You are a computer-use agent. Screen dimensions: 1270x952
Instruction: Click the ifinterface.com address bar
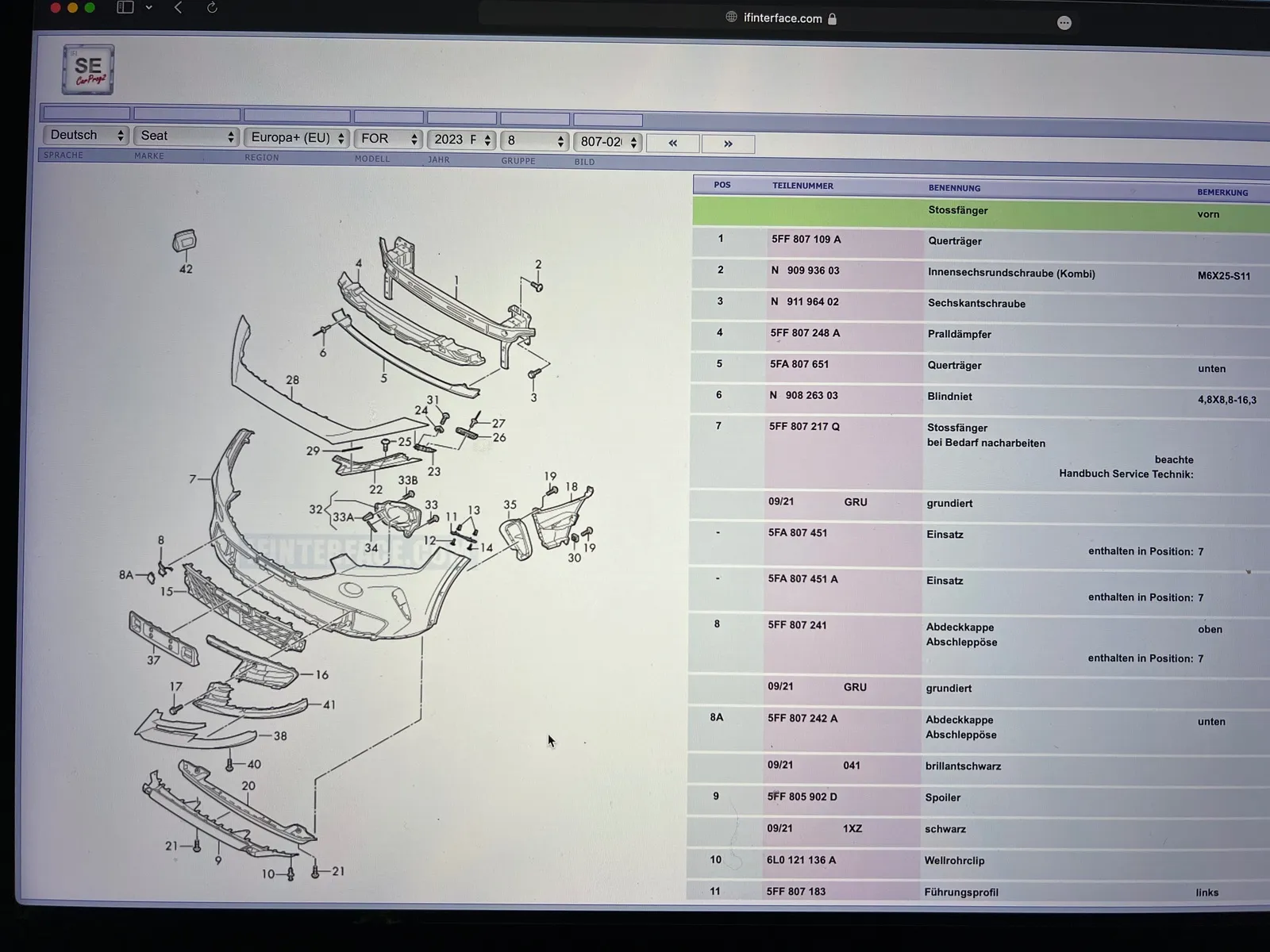782,18
